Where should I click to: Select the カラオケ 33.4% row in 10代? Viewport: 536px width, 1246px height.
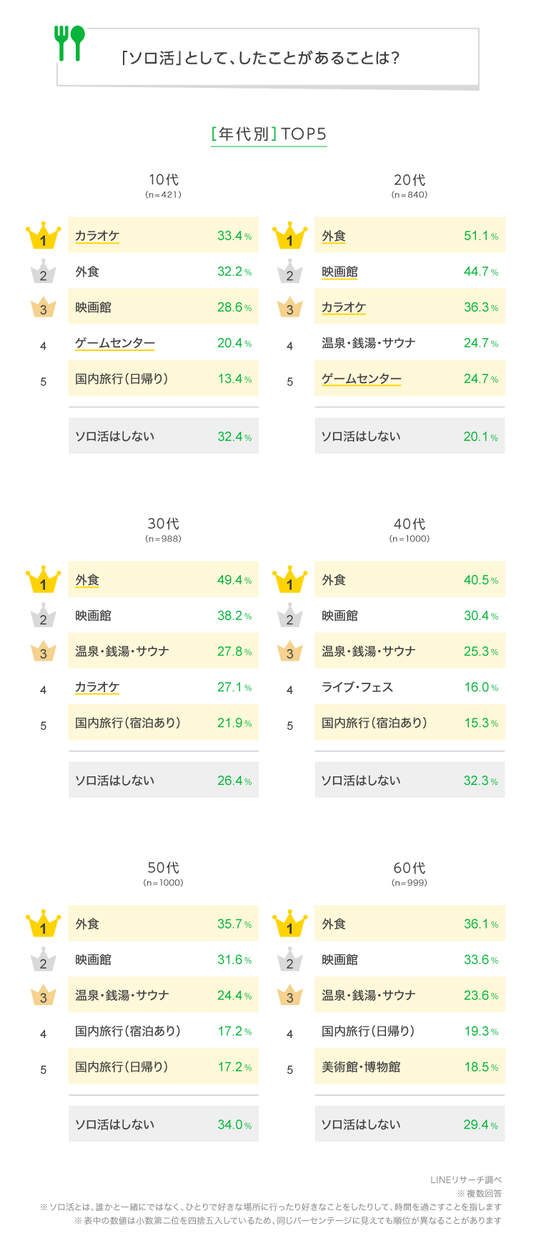click(x=163, y=236)
